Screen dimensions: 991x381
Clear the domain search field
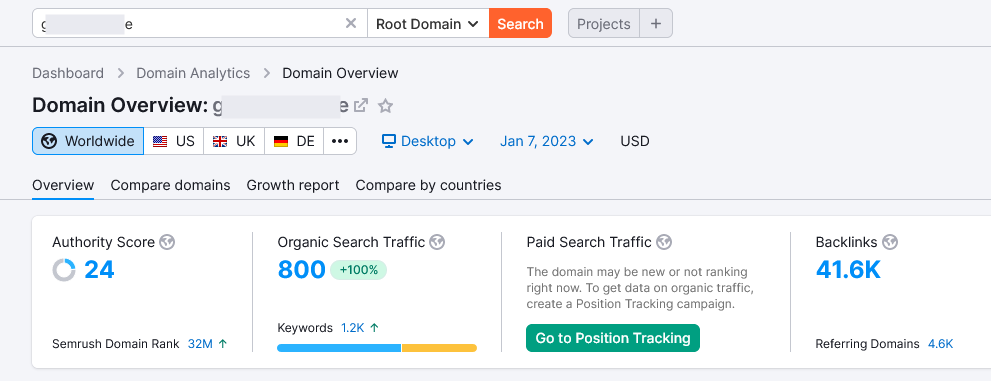tap(351, 24)
